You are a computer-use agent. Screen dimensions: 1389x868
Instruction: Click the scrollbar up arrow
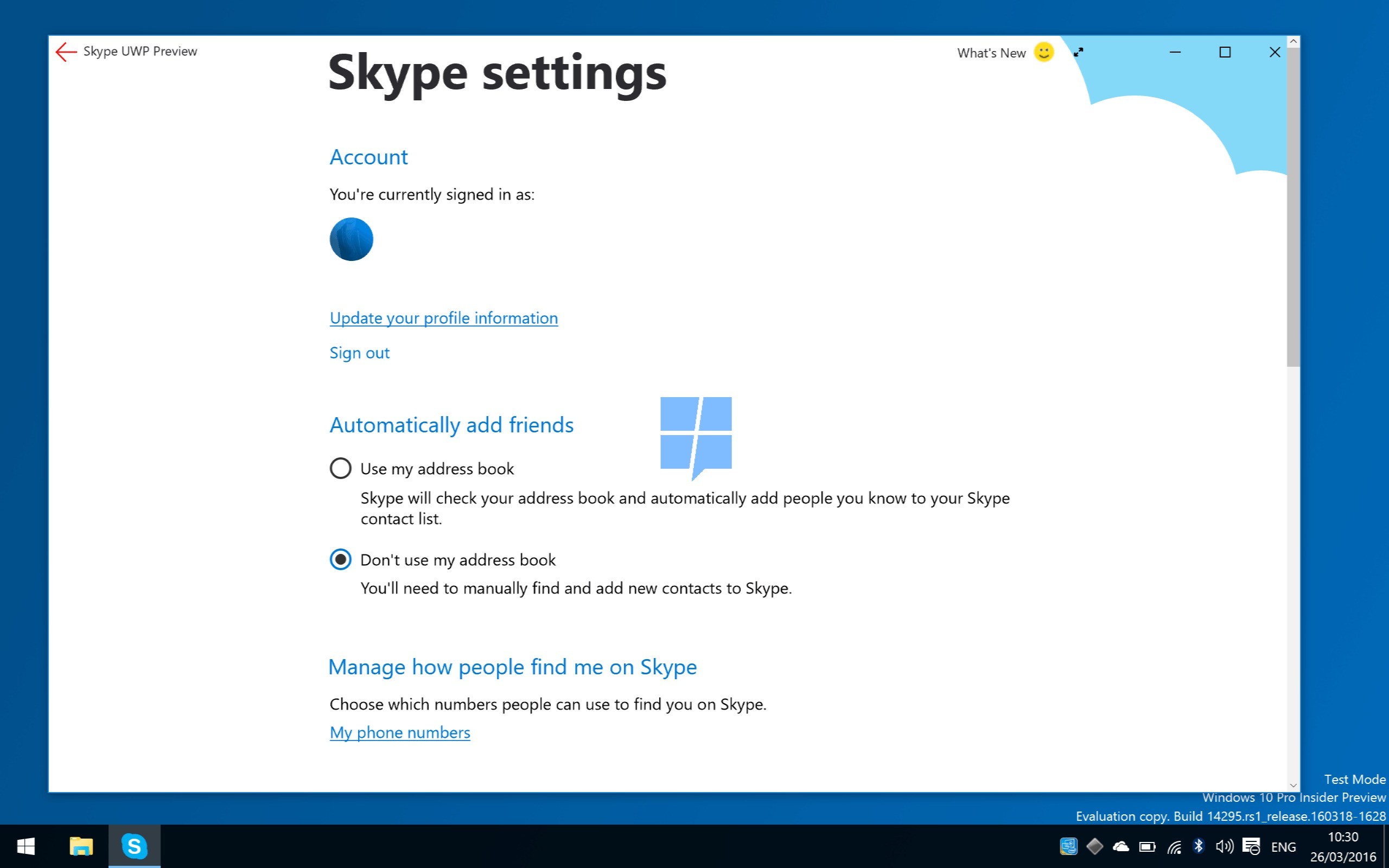pyautogui.click(x=1292, y=42)
